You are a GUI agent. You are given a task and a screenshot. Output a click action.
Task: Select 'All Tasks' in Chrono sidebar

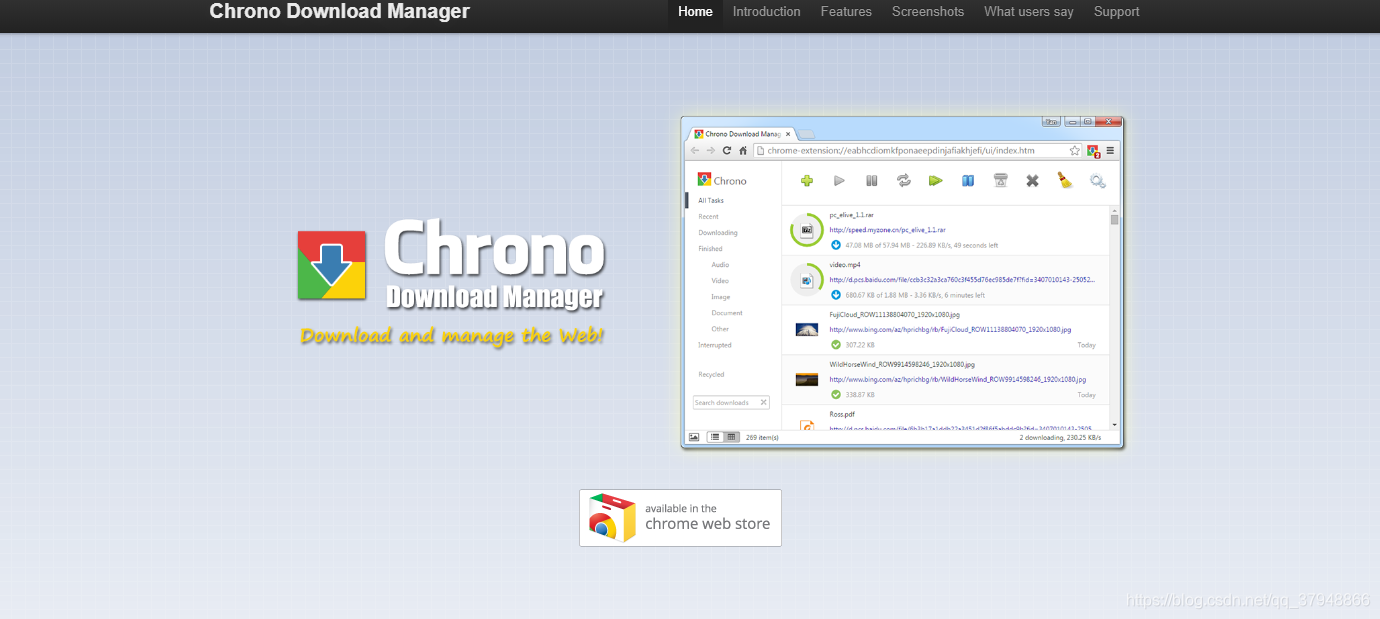click(711, 201)
